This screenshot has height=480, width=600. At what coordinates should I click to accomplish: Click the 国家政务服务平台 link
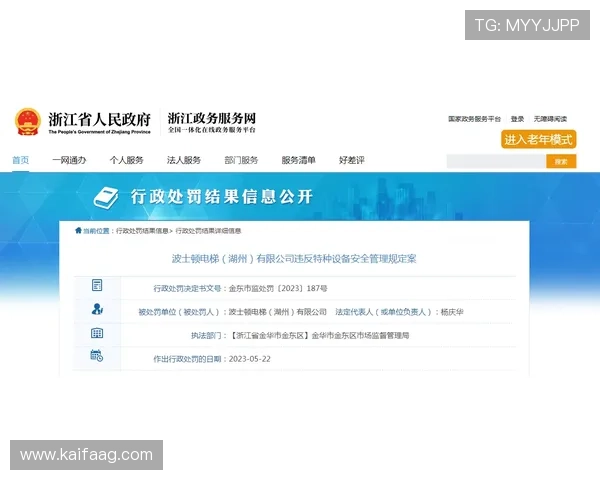click(474, 119)
